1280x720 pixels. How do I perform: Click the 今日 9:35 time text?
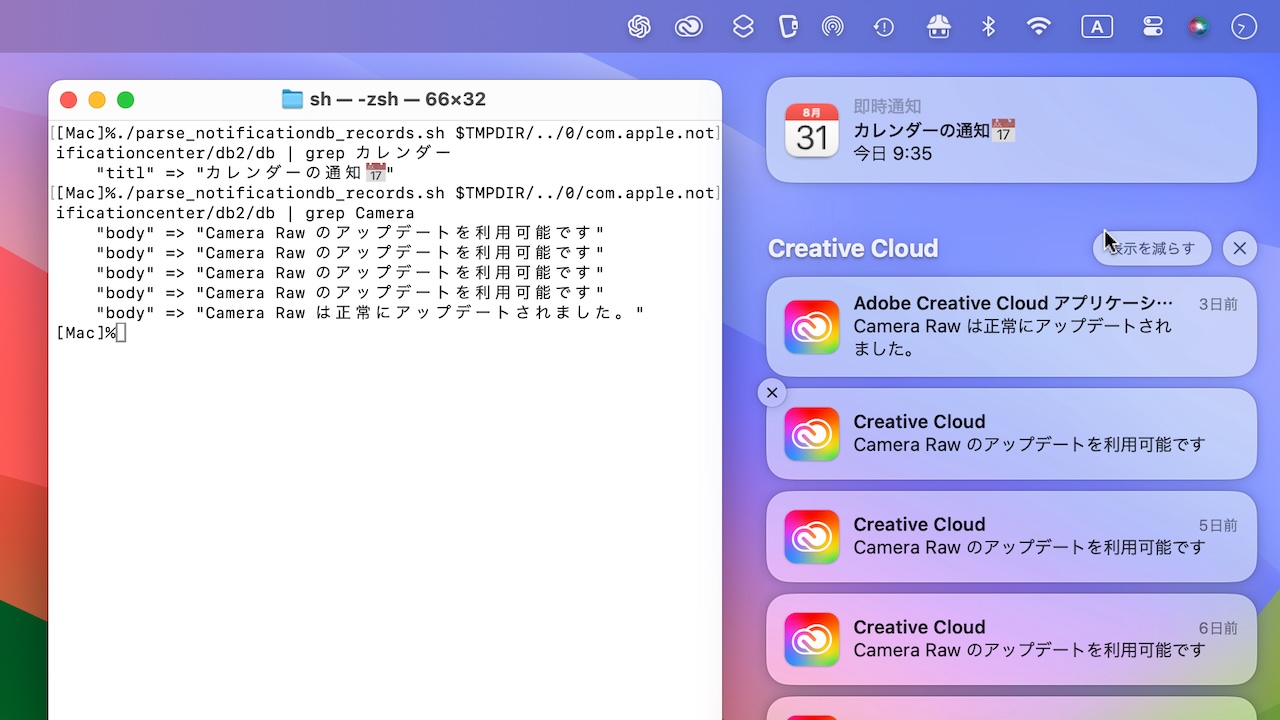[x=893, y=154]
